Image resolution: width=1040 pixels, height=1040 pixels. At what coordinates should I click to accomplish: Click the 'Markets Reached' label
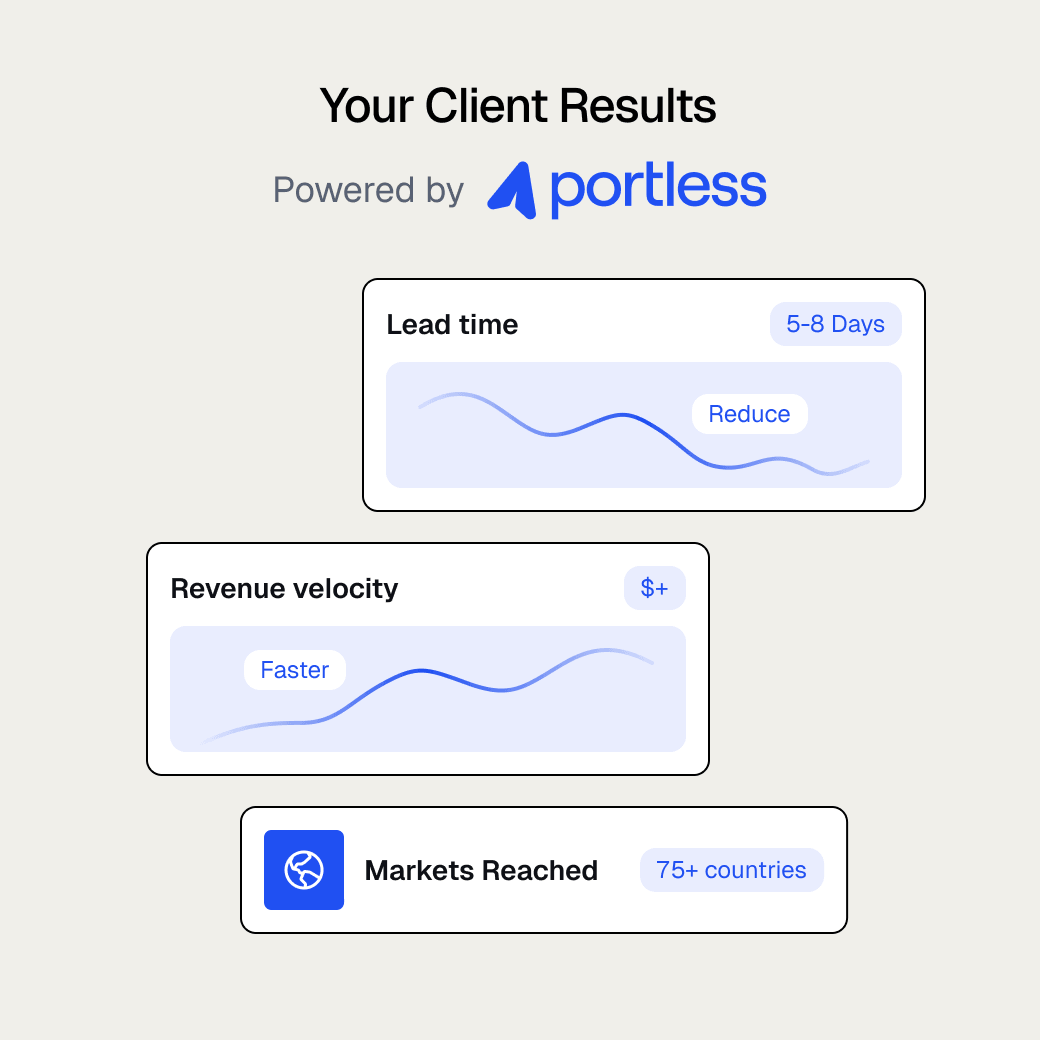(x=482, y=870)
